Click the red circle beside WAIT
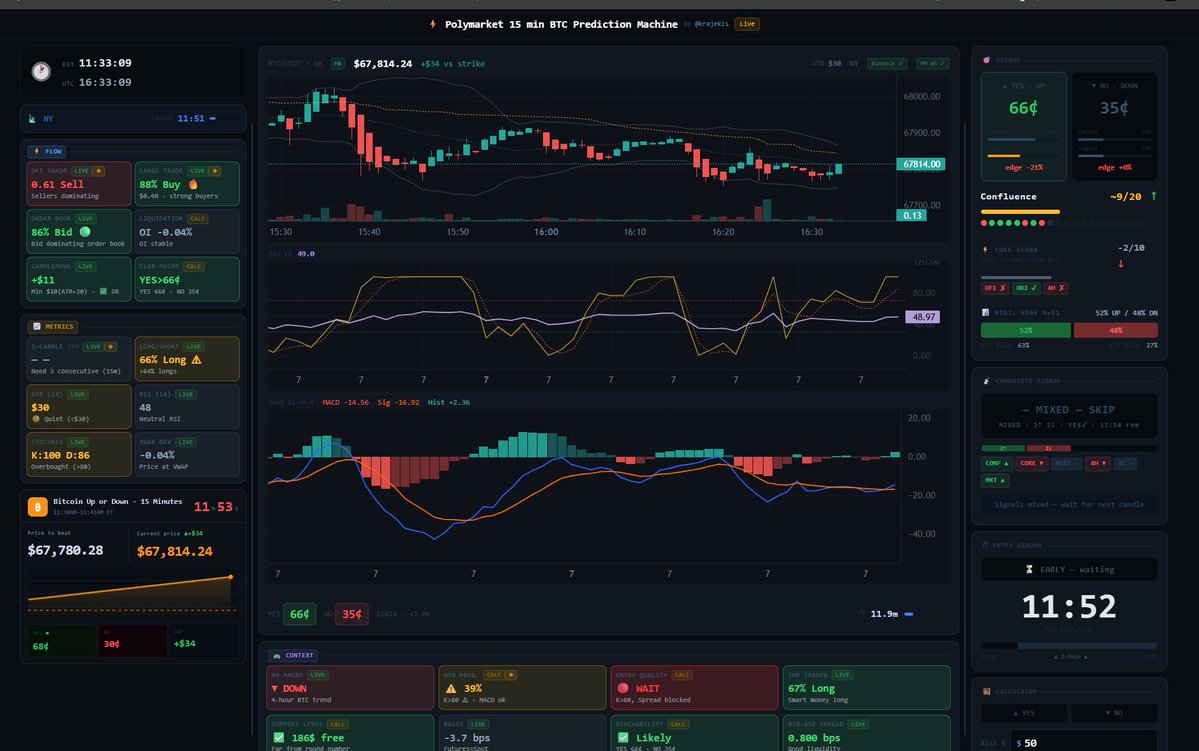Image resolution: width=1199 pixels, height=751 pixels. pos(622,688)
